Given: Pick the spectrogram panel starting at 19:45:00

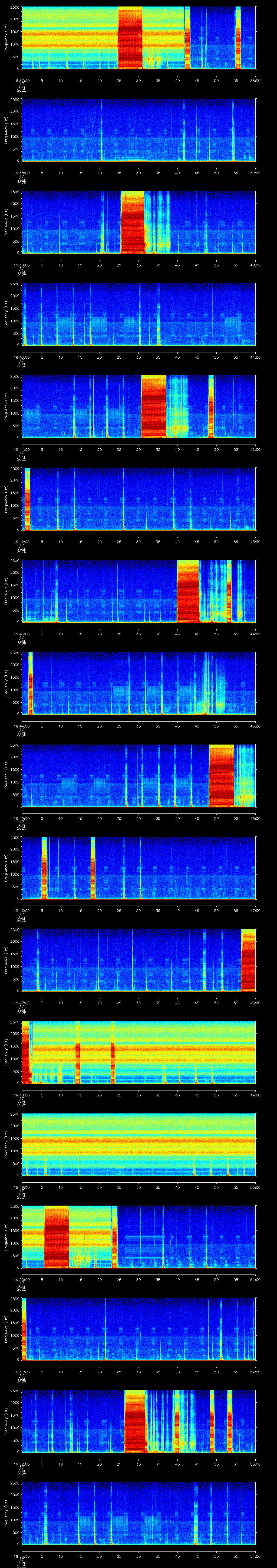Looking at the screenshot, I should pyautogui.click(x=139, y=775).
